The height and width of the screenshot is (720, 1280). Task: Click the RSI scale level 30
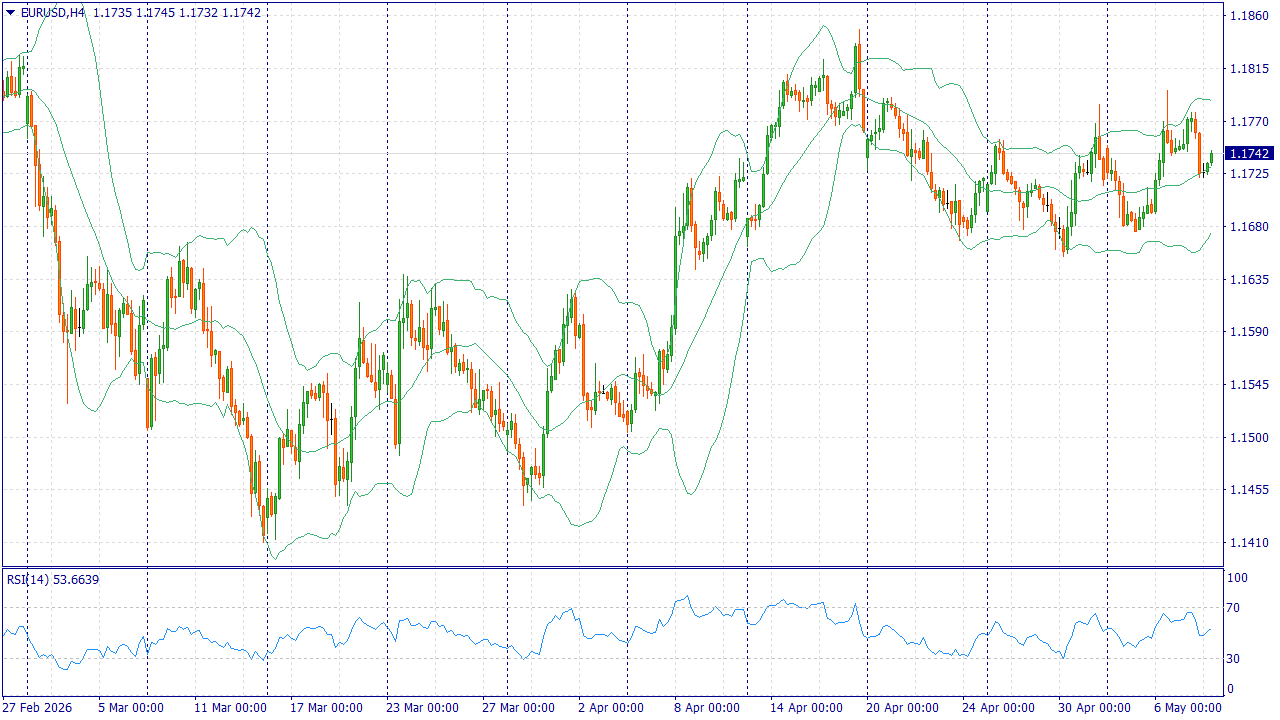[1234, 658]
